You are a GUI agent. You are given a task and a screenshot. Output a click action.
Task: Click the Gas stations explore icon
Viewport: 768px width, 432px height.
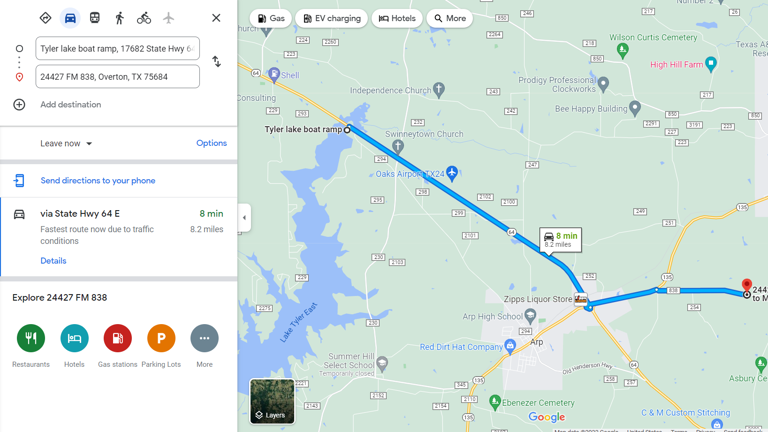(x=118, y=338)
